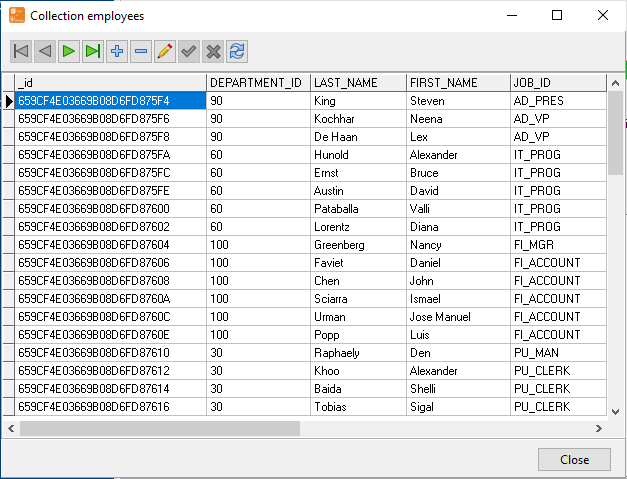Jump to last record button
627x479 pixels.
(92, 51)
